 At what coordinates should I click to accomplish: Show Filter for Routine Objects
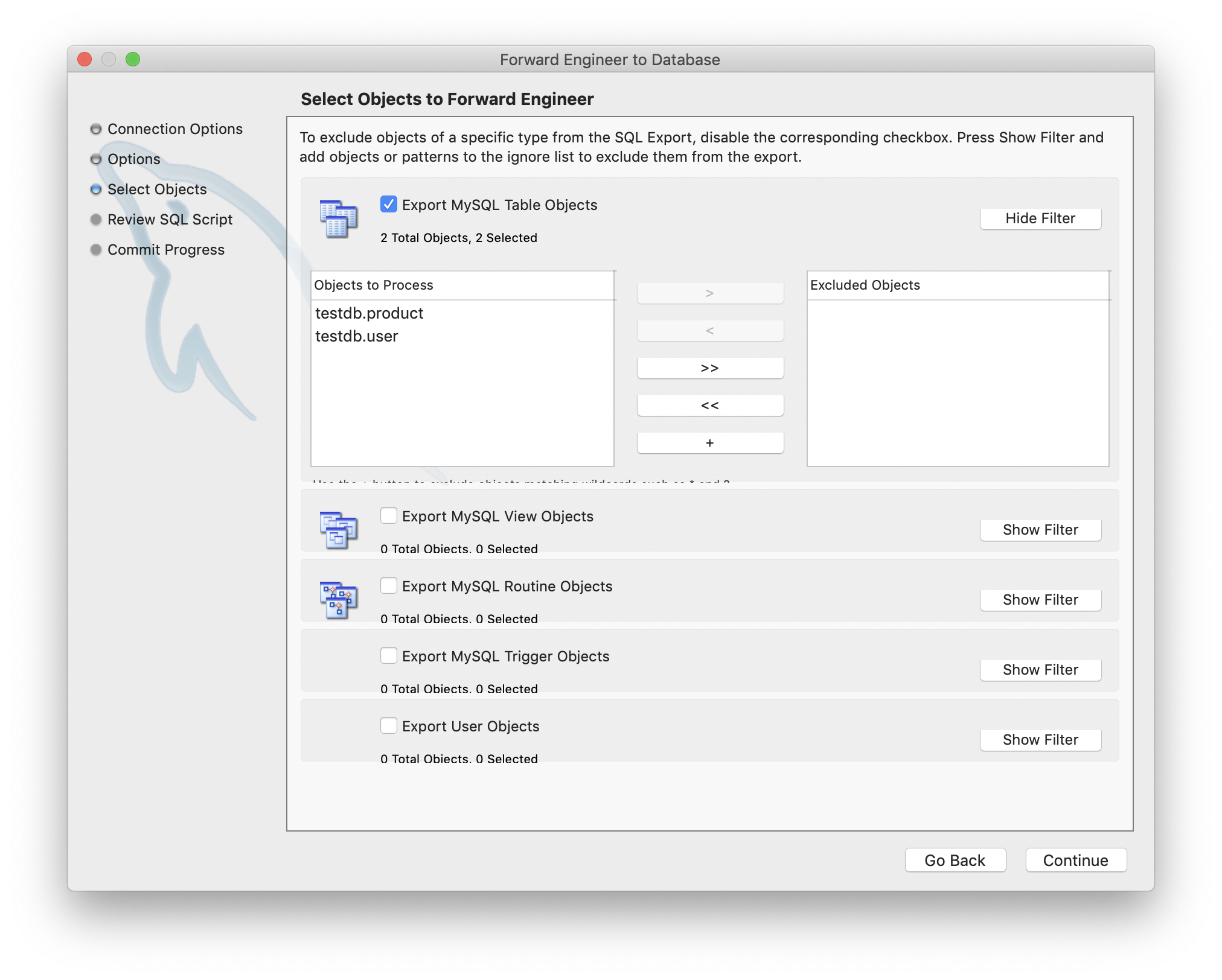[x=1040, y=600]
